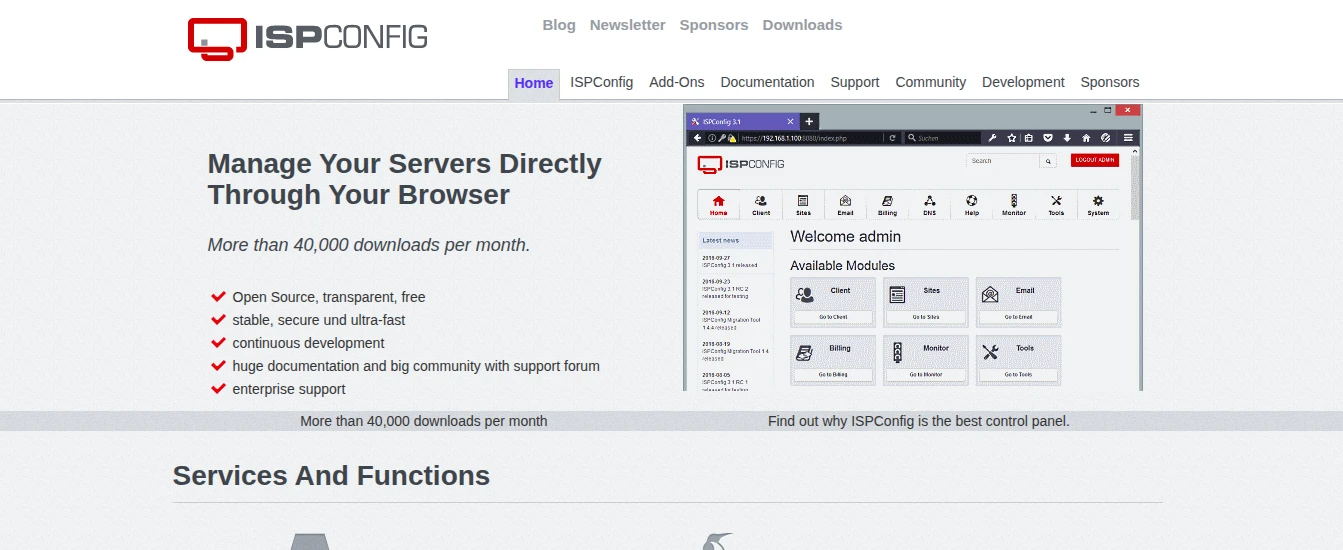The width and height of the screenshot is (1343, 550).
Task: Open the Sponsors item after Development in main navigation
Action: tap(1110, 82)
